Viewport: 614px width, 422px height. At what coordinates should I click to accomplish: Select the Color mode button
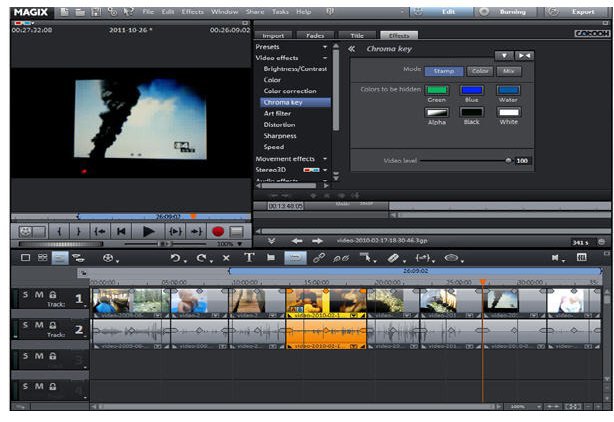coord(480,71)
